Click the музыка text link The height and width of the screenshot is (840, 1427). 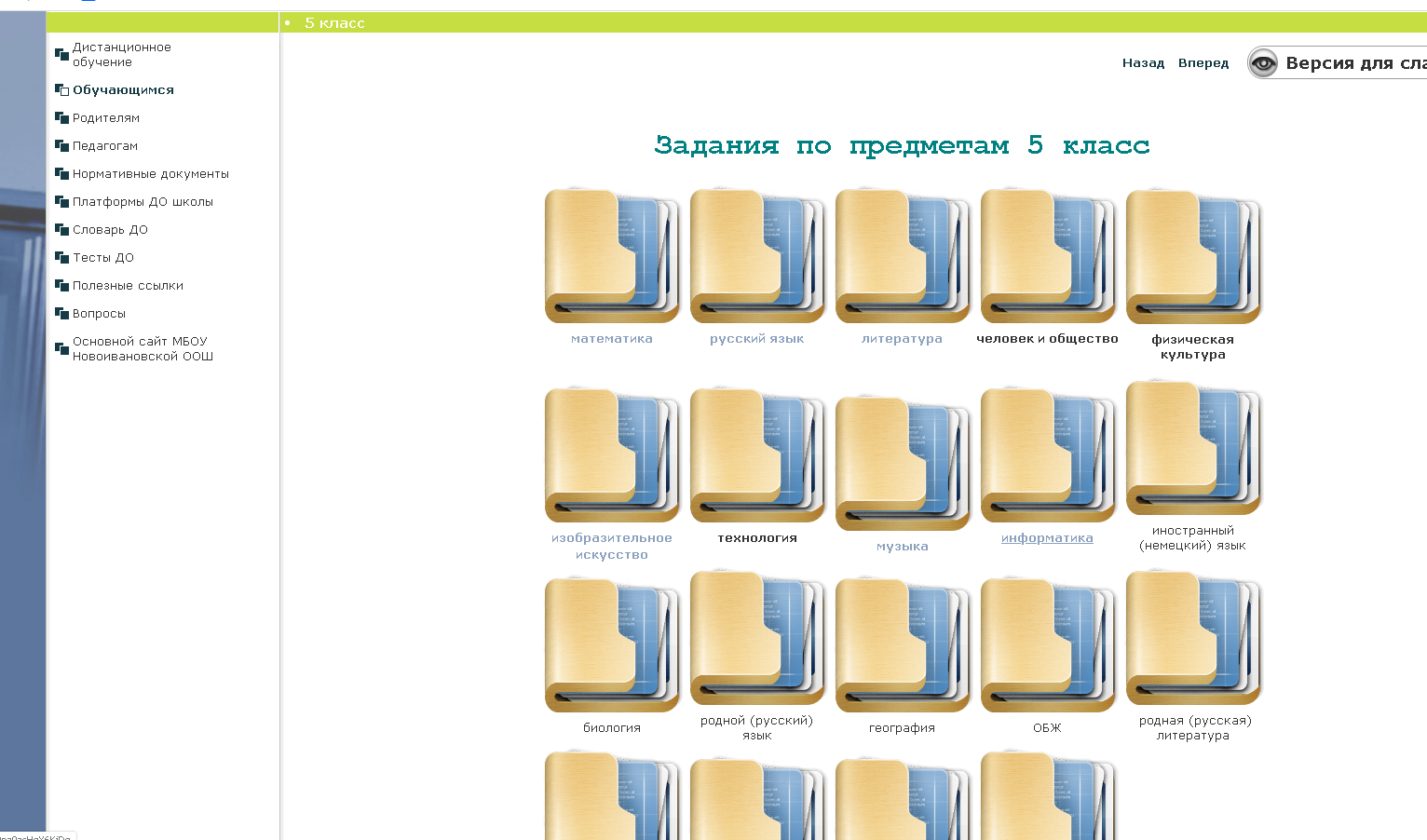pos(903,547)
